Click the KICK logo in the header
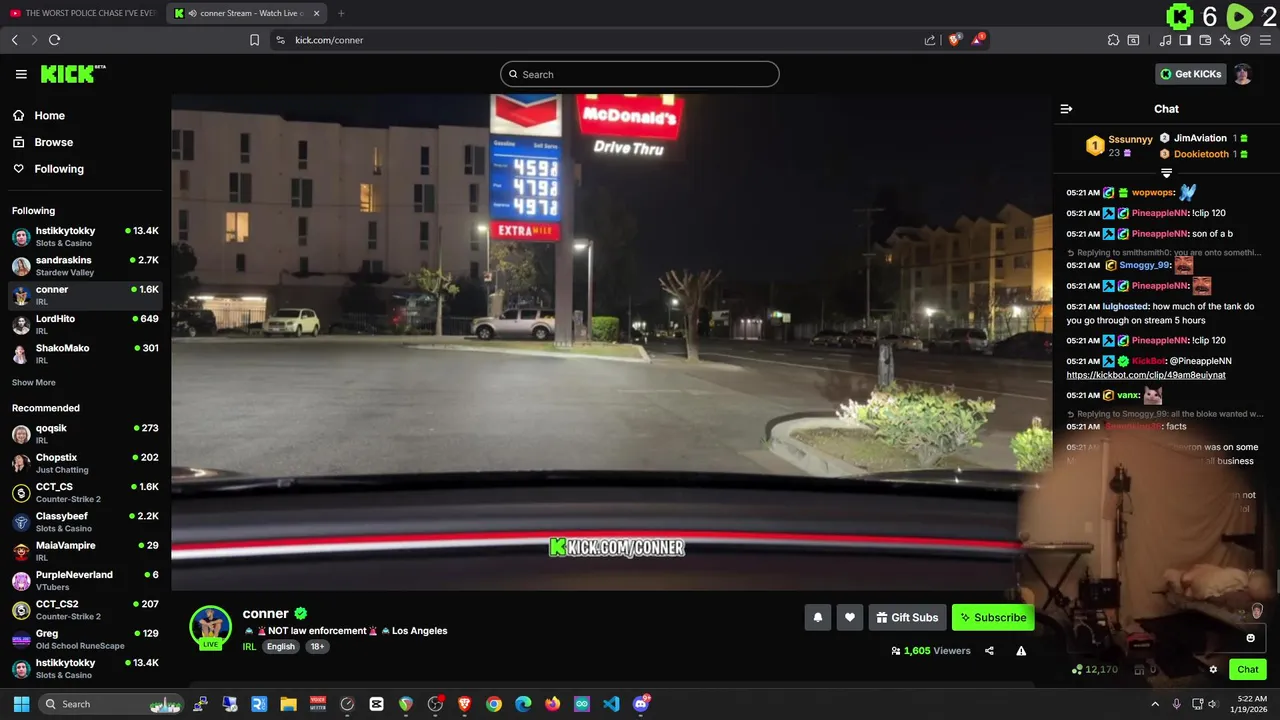The width and height of the screenshot is (1280, 720). tap(72, 74)
